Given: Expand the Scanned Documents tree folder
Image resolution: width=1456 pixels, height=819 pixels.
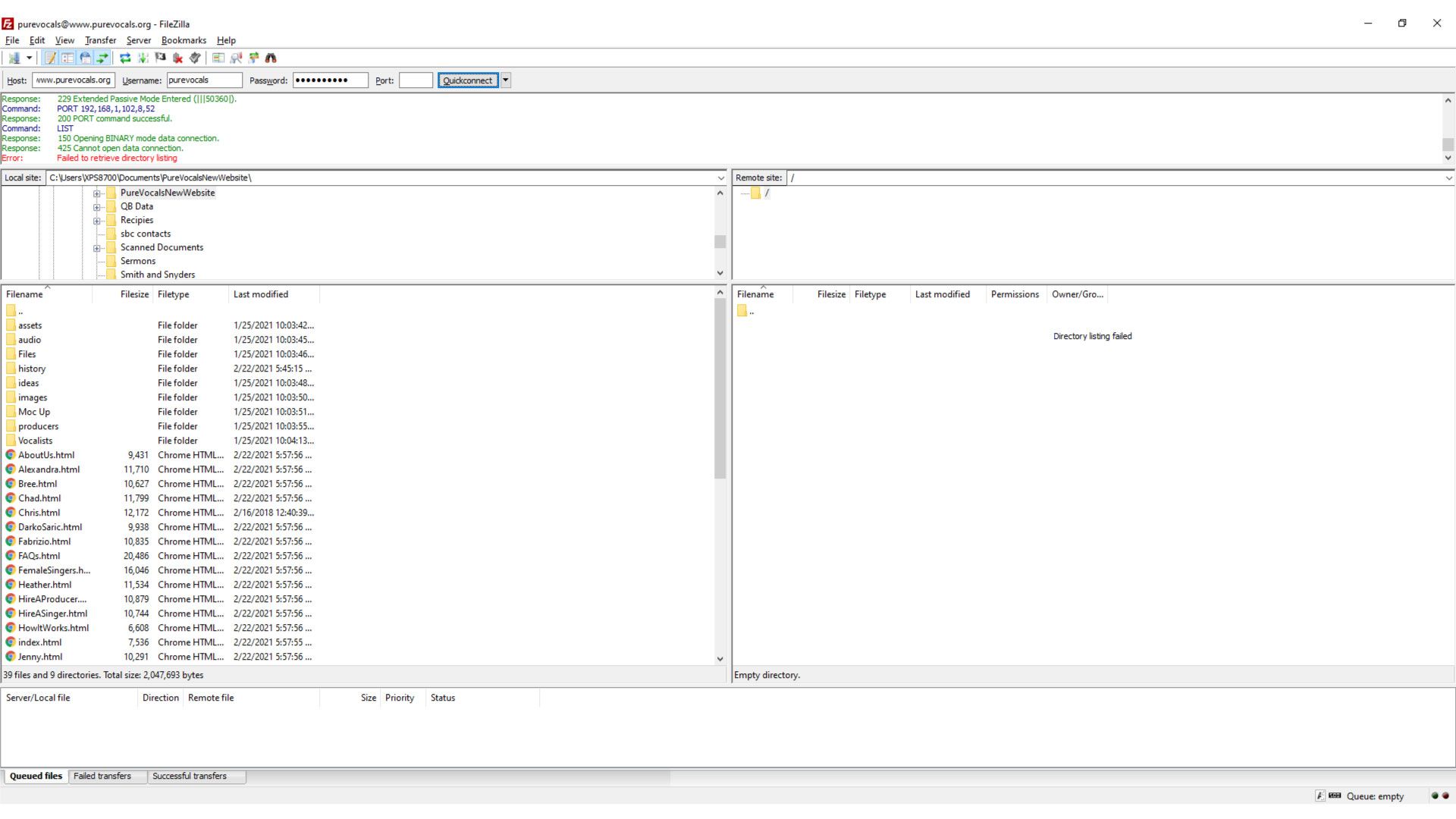Looking at the screenshot, I should (x=97, y=248).
